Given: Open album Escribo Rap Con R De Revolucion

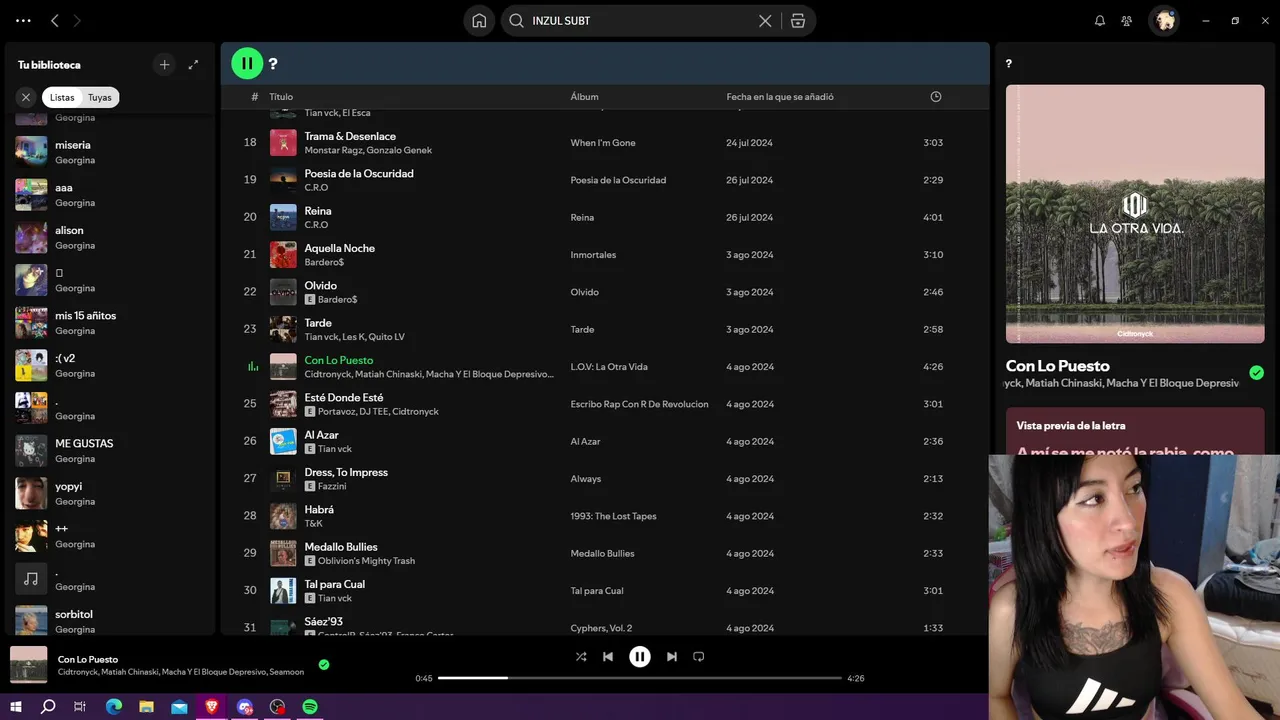Looking at the screenshot, I should tap(639, 404).
